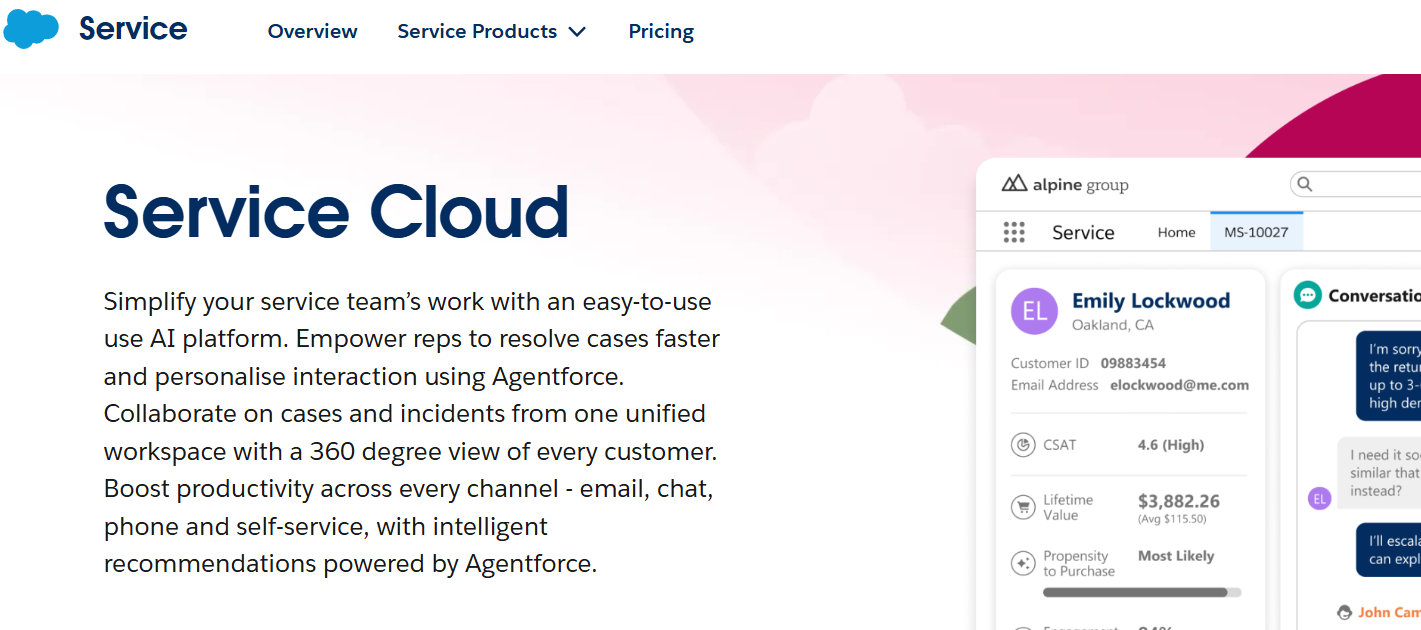Open the app launcher dots grid
Image resolution: width=1421 pixels, height=630 pixels.
pos(1014,232)
